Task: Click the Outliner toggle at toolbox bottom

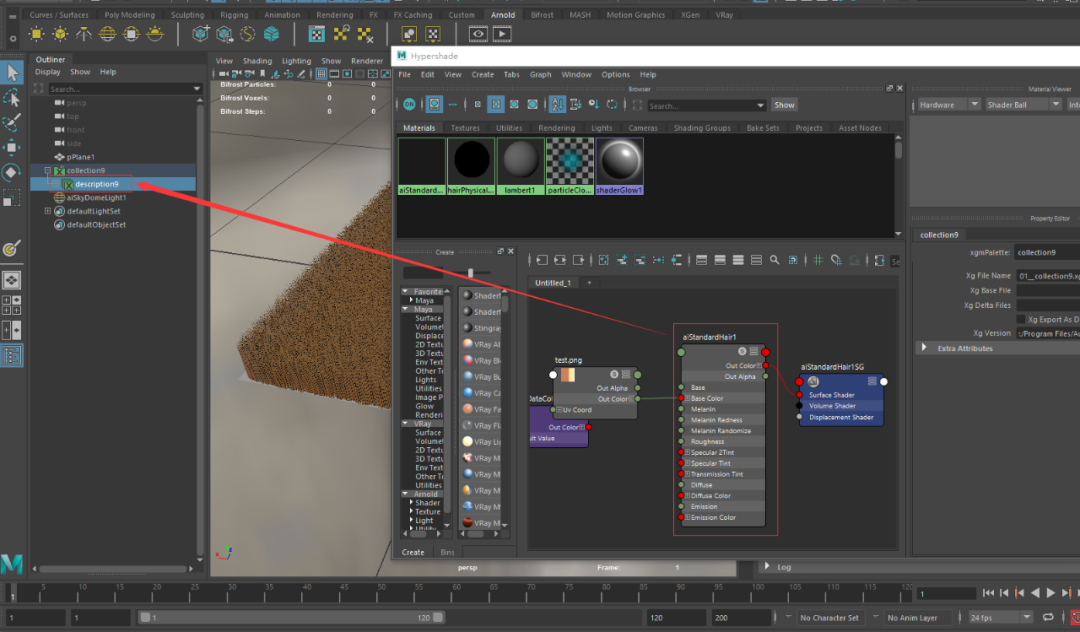Action: pyautogui.click(x=12, y=356)
